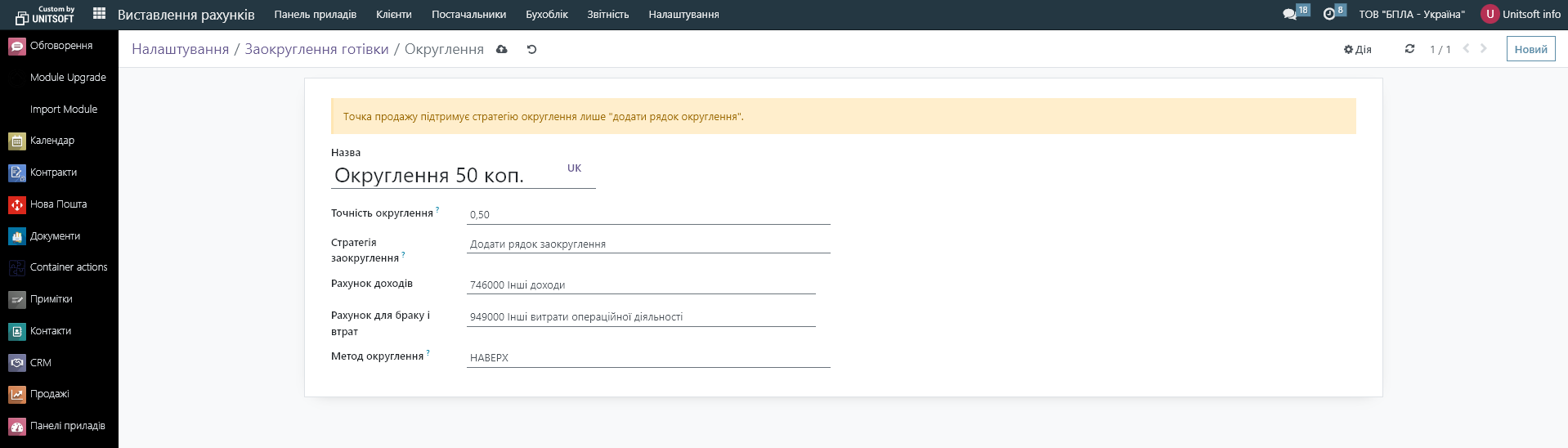Expand the Метод округлення selection
This screenshot has width=1568, height=448.
tap(647, 358)
